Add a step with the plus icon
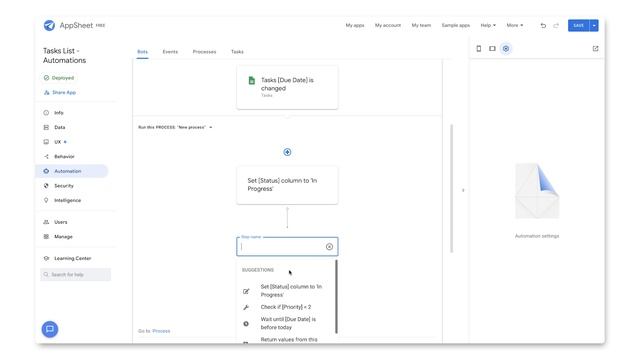 click(x=287, y=152)
